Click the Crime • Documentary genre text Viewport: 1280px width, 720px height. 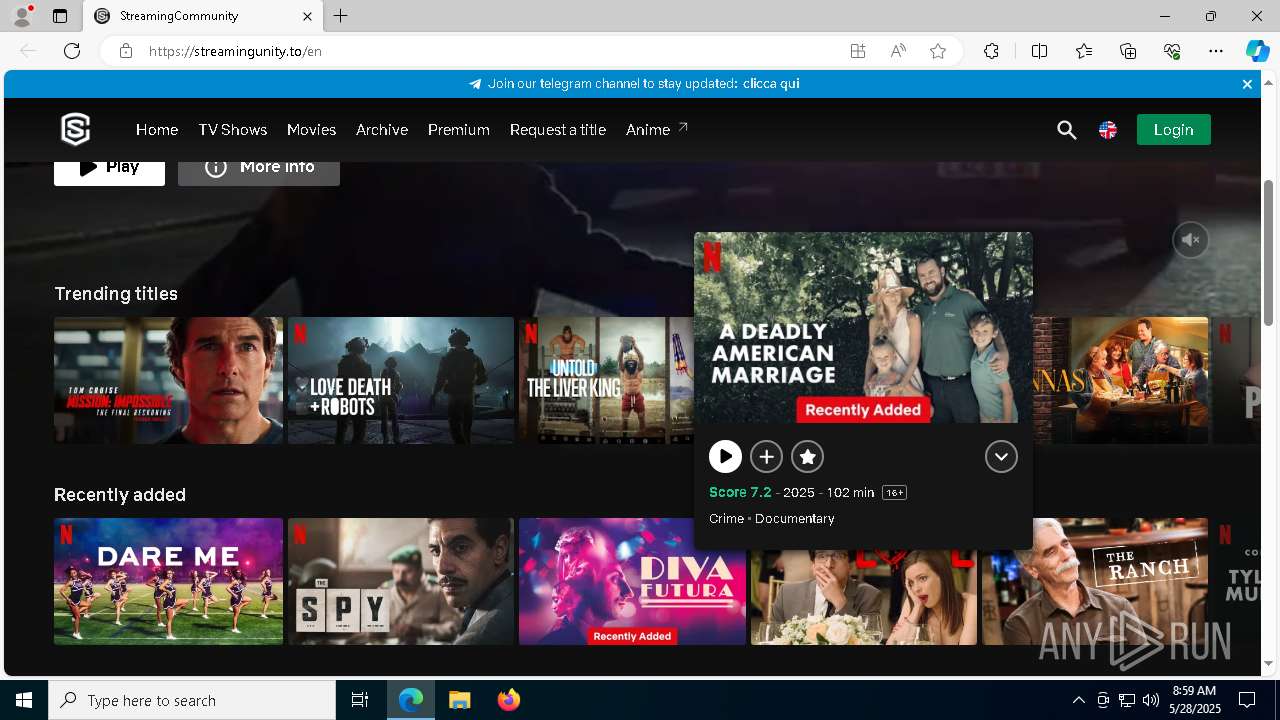(x=771, y=519)
